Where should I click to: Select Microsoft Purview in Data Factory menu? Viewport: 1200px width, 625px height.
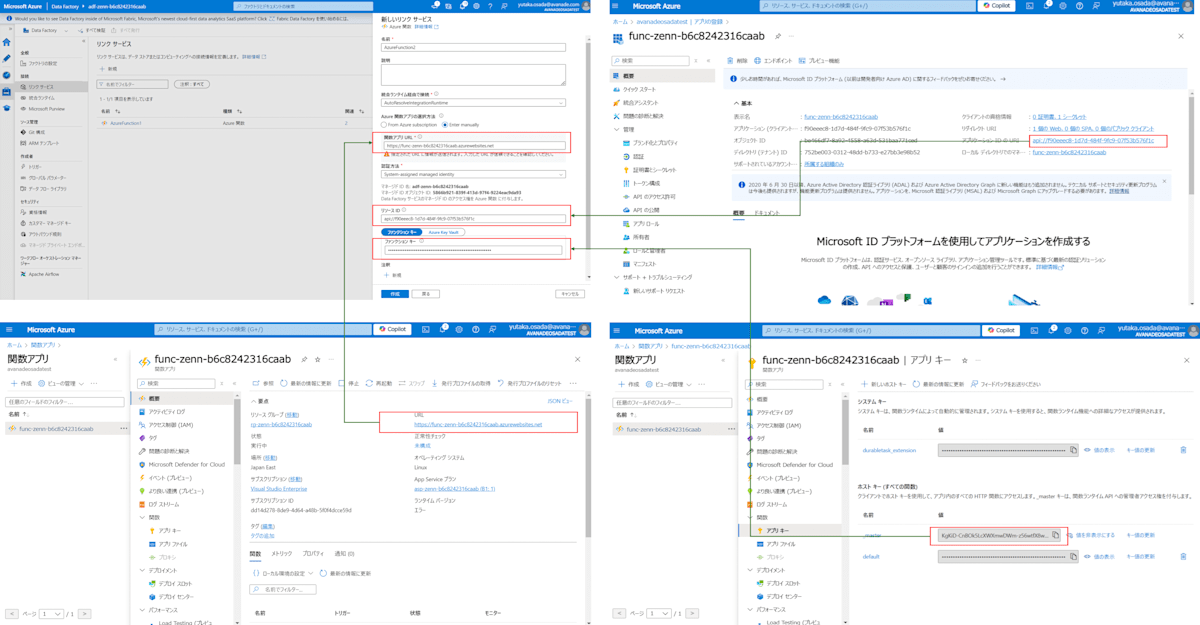point(44,109)
